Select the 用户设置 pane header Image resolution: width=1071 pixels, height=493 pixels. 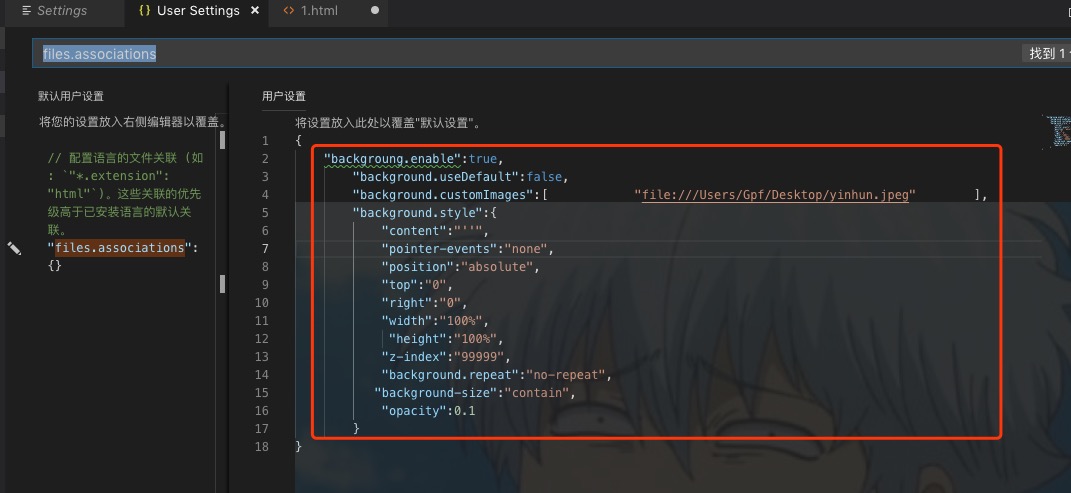[284, 96]
